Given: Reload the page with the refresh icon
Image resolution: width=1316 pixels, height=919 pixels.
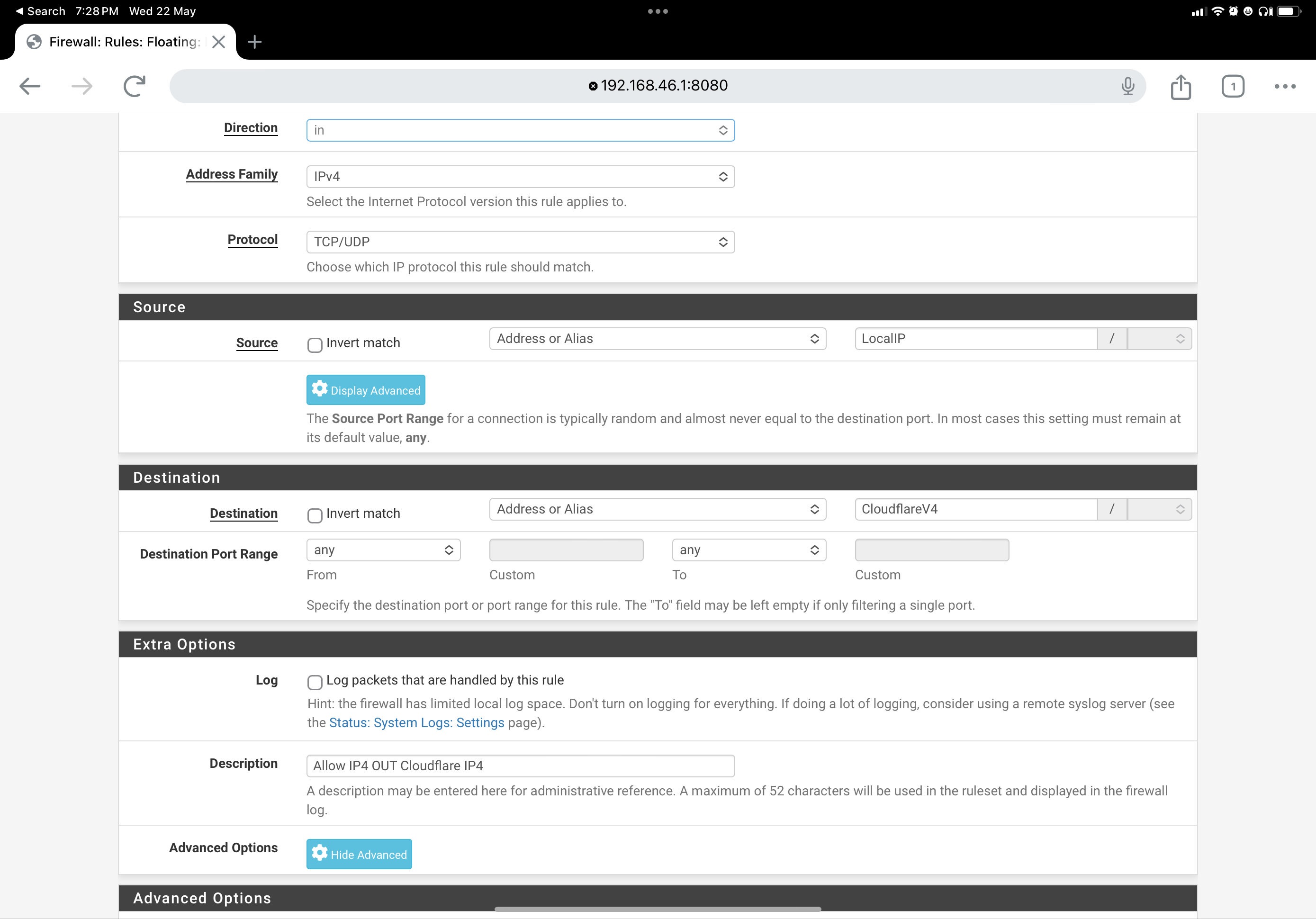Looking at the screenshot, I should [x=134, y=87].
